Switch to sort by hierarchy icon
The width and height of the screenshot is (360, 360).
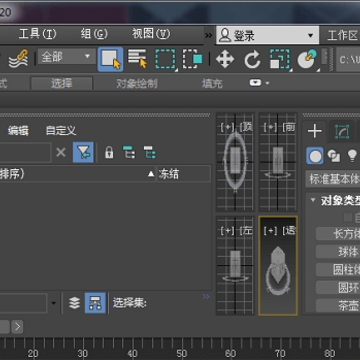tap(95, 303)
